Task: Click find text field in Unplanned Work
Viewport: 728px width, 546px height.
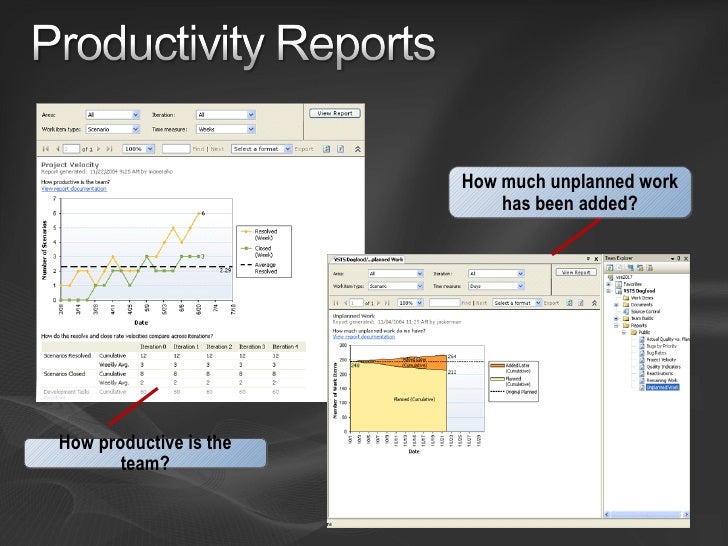Action: click(444, 303)
